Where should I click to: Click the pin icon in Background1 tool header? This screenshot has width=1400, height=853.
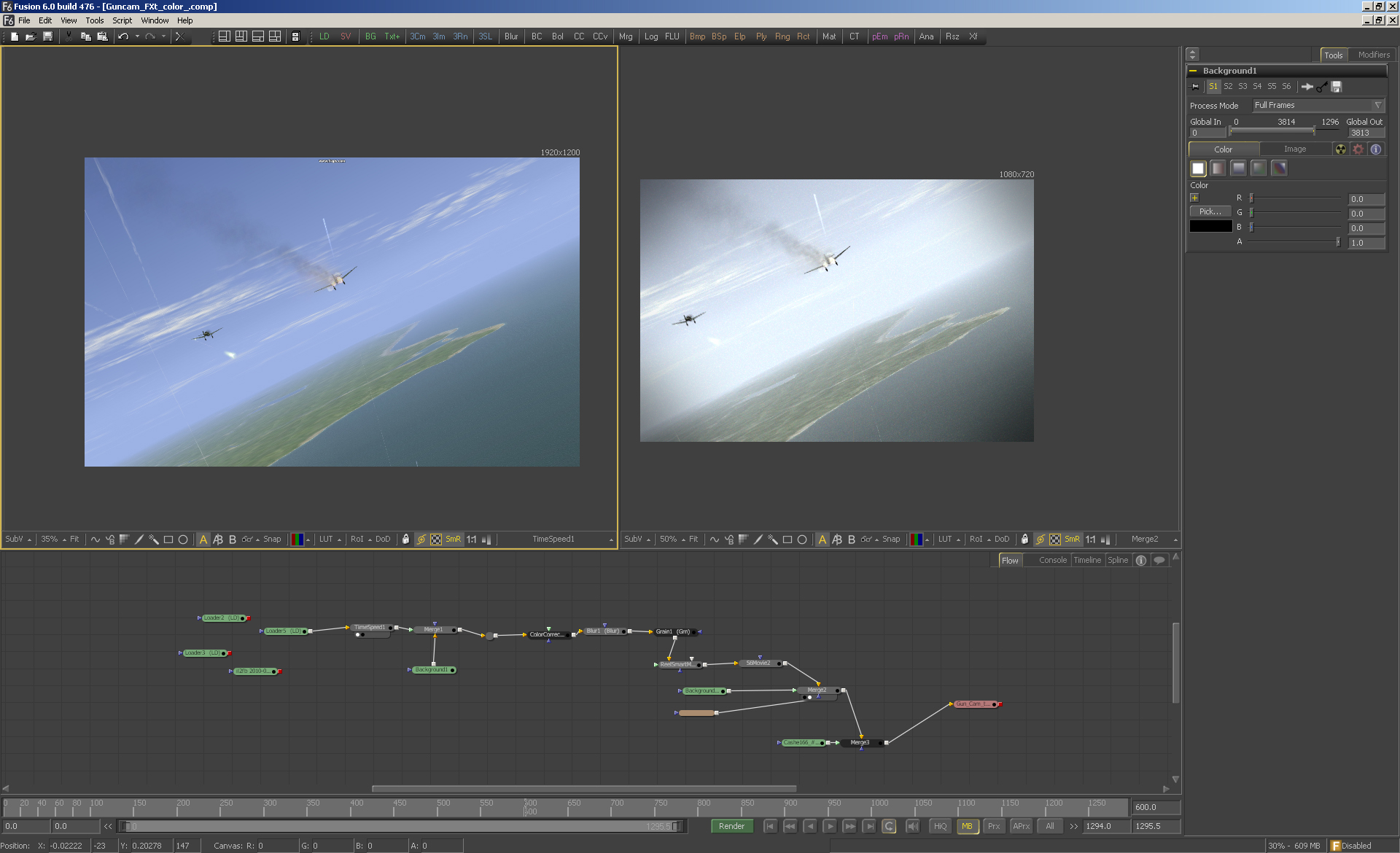pos(1195,87)
